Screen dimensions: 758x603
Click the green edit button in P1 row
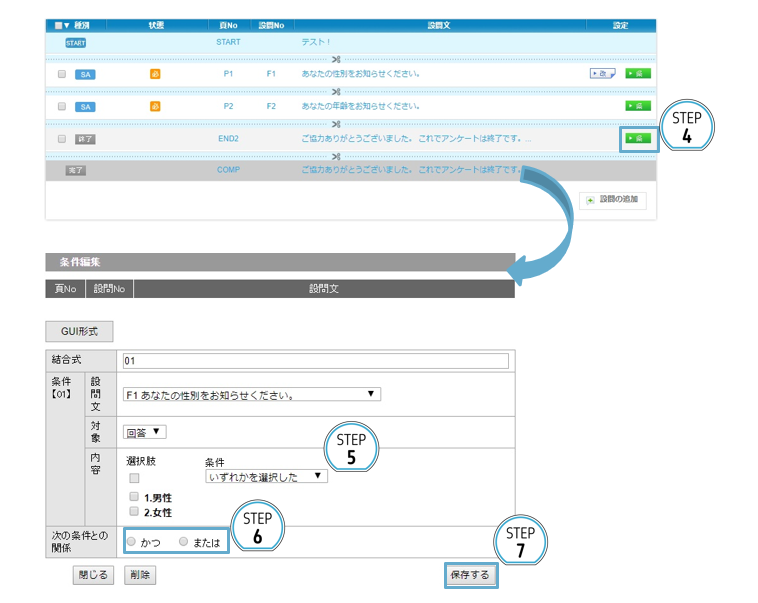tap(637, 73)
